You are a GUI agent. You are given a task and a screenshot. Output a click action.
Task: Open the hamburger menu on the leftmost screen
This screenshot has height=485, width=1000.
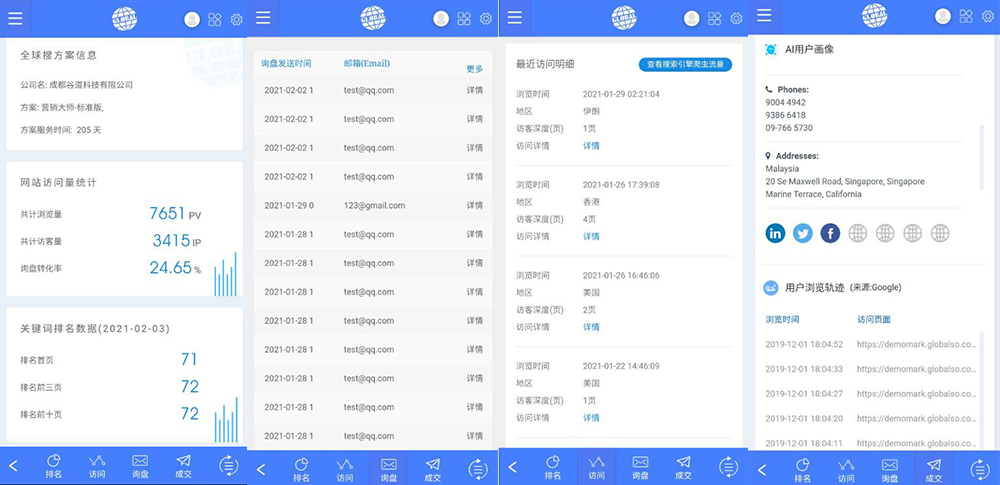click(15, 18)
